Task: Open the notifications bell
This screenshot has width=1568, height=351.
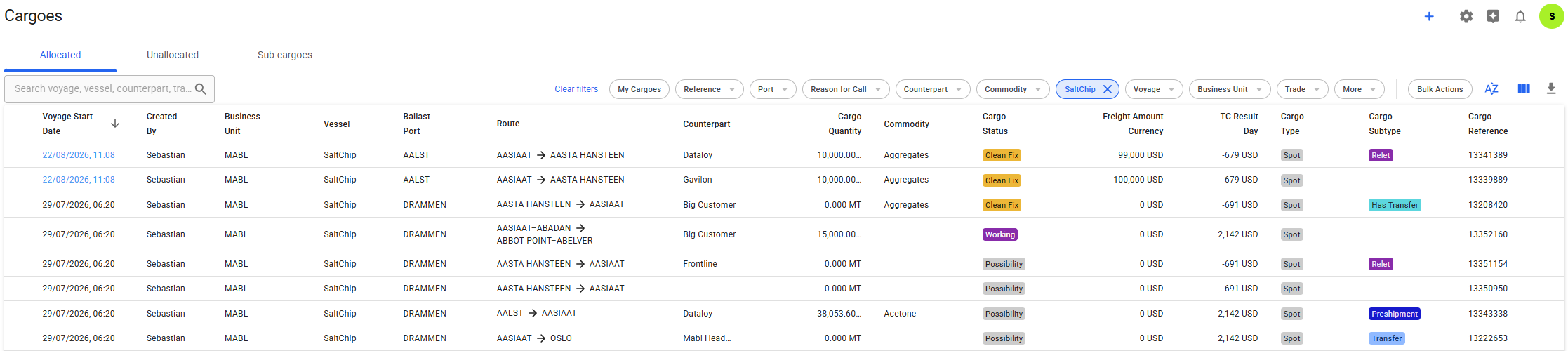Action: click(1520, 16)
